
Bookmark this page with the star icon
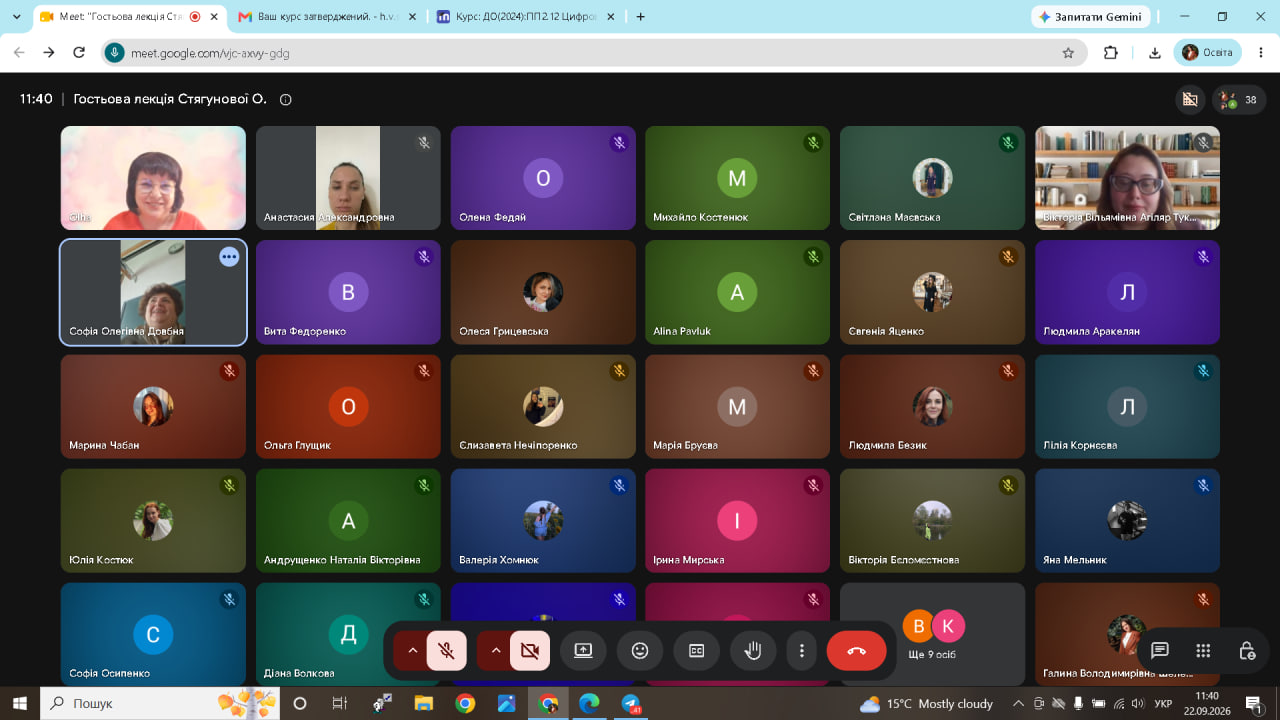click(x=1068, y=53)
